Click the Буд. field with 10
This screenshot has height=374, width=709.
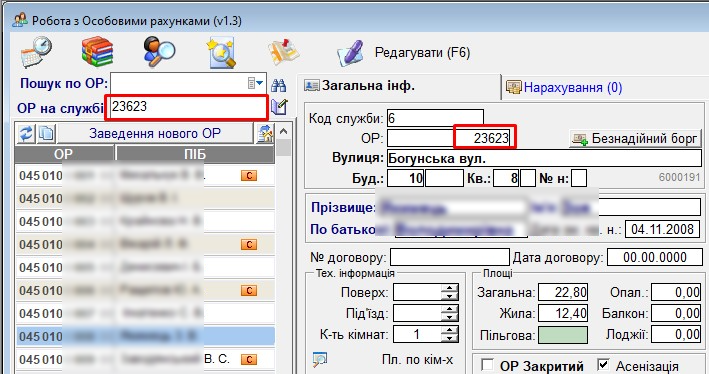[405, 178]
